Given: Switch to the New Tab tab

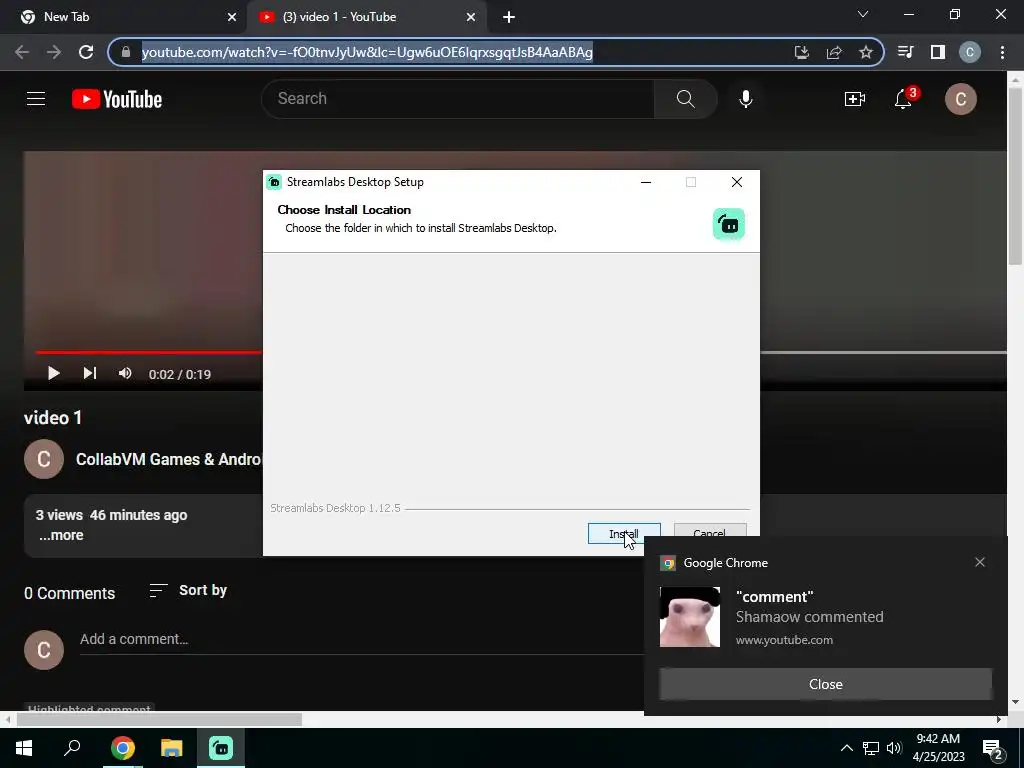Looking at the screenshot, I should click(x=123, y=17).
